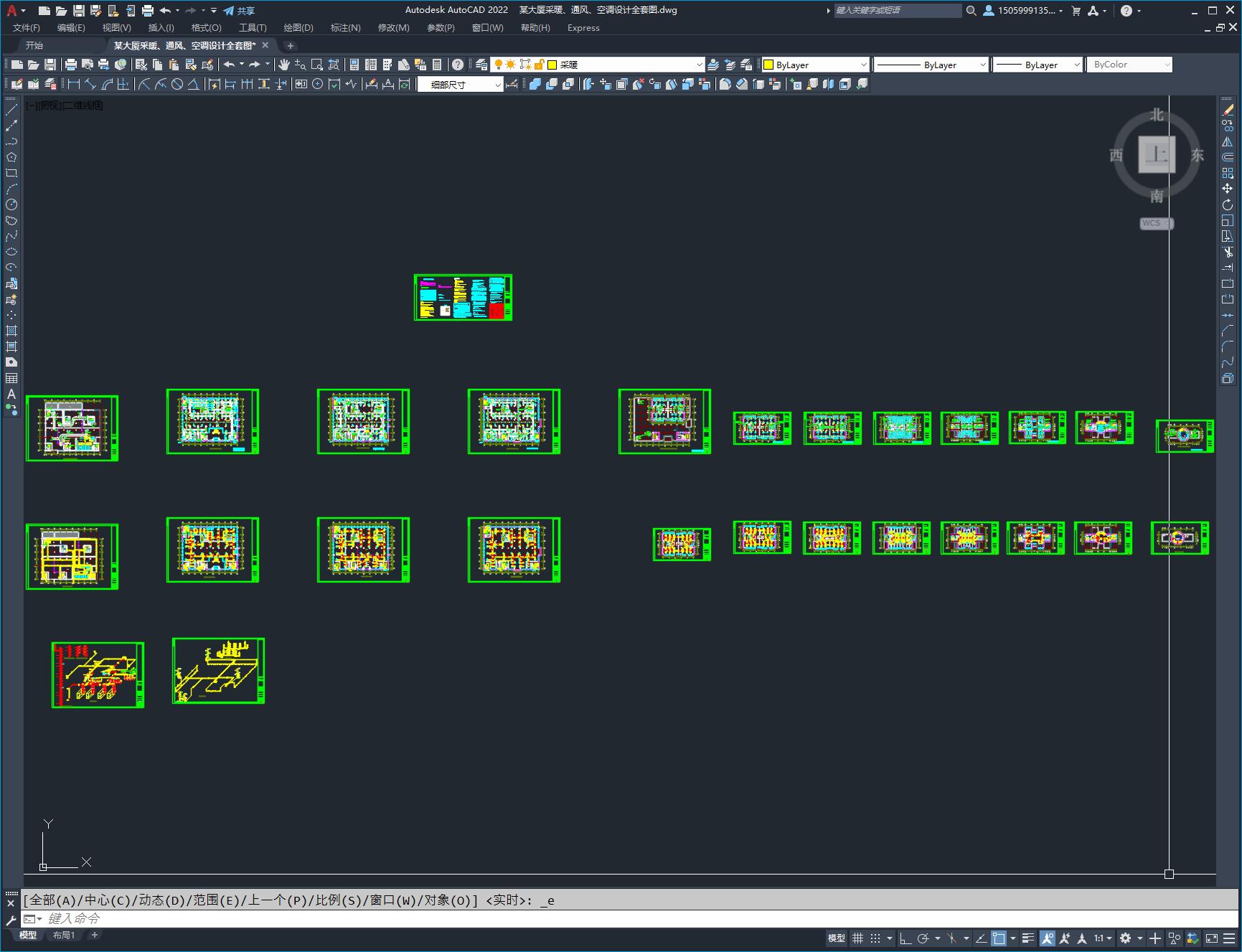Toggle Ortho mode in the status bar
Viewport: 1242px width, 952px height.
905,938
